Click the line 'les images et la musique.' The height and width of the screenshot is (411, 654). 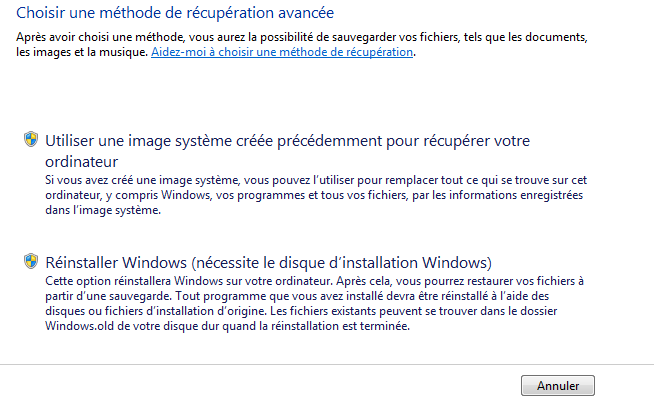click(82, 52)
